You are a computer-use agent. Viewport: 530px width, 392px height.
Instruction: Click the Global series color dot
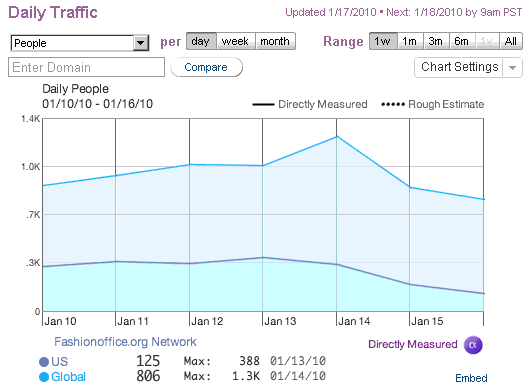pyautogui.click(x=44, y=377)
